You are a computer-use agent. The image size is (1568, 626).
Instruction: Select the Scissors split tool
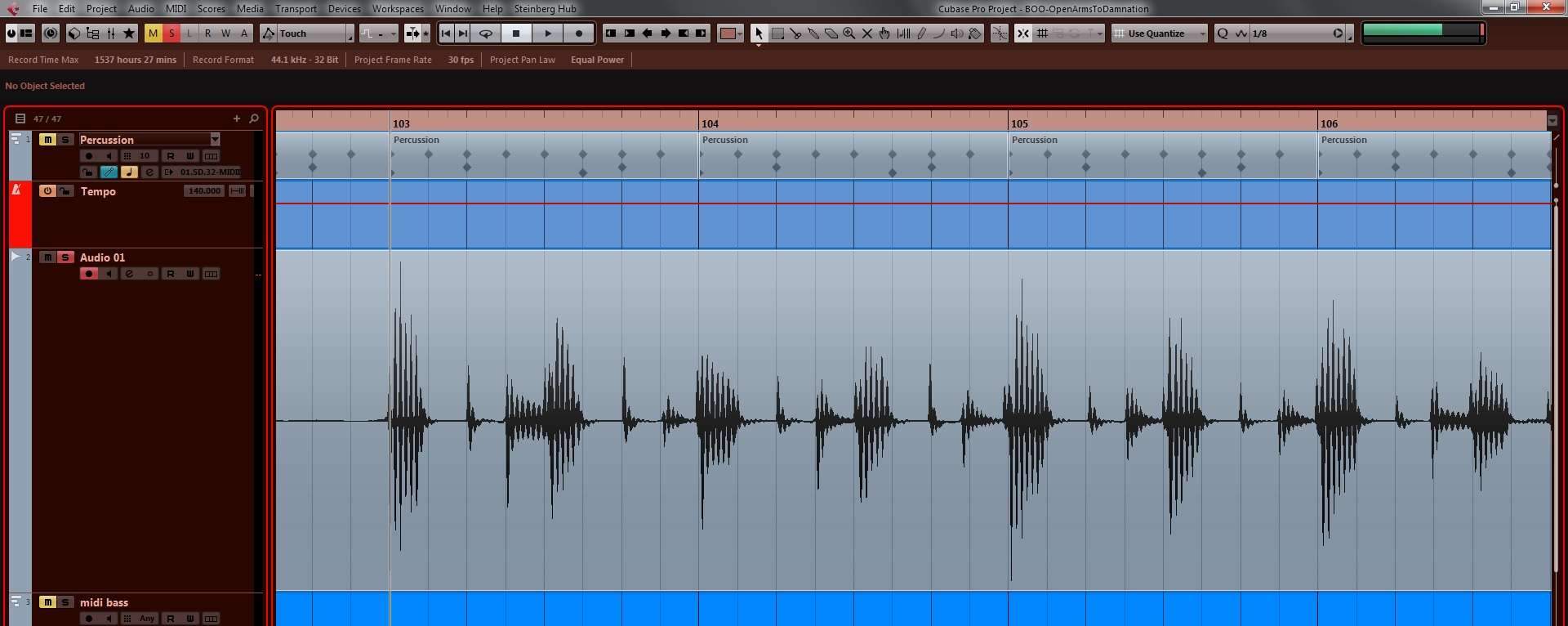click(795, 34)
